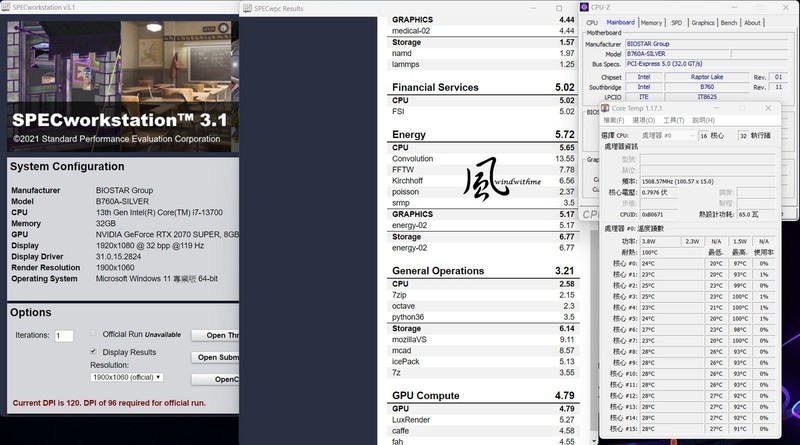Click the Display Driver value 31.0.15.2824
This screenshot has height=445, width=800.
(118, 257)
